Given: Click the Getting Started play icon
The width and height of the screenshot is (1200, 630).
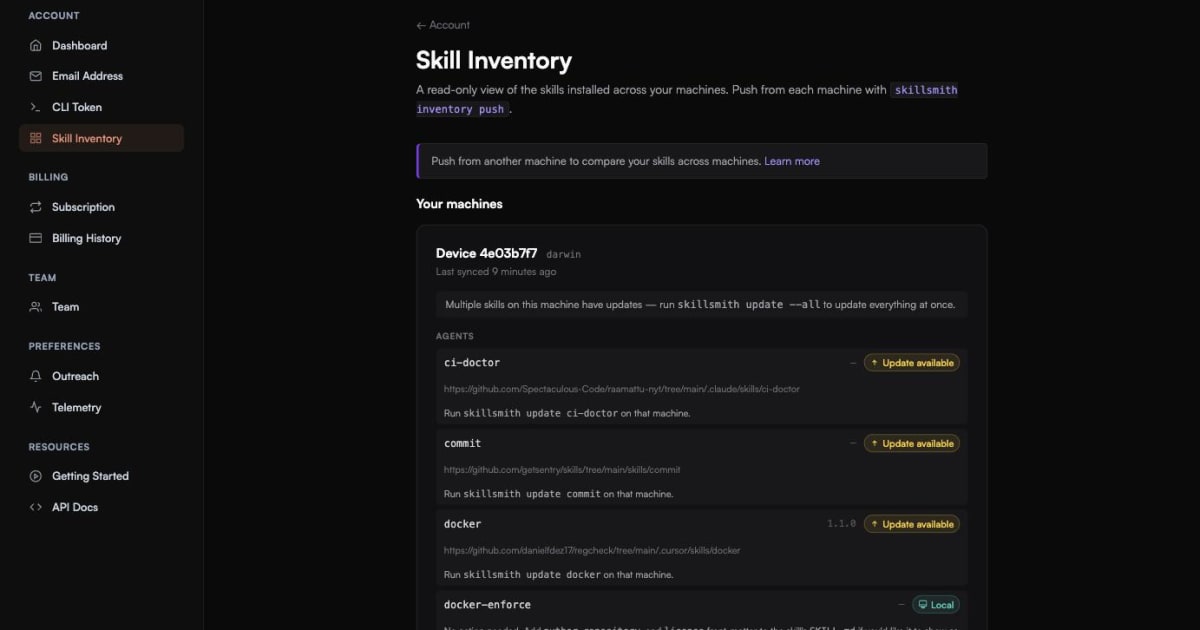Looking at the screenshot, I should pyautogui.click(x=36, y=476).
